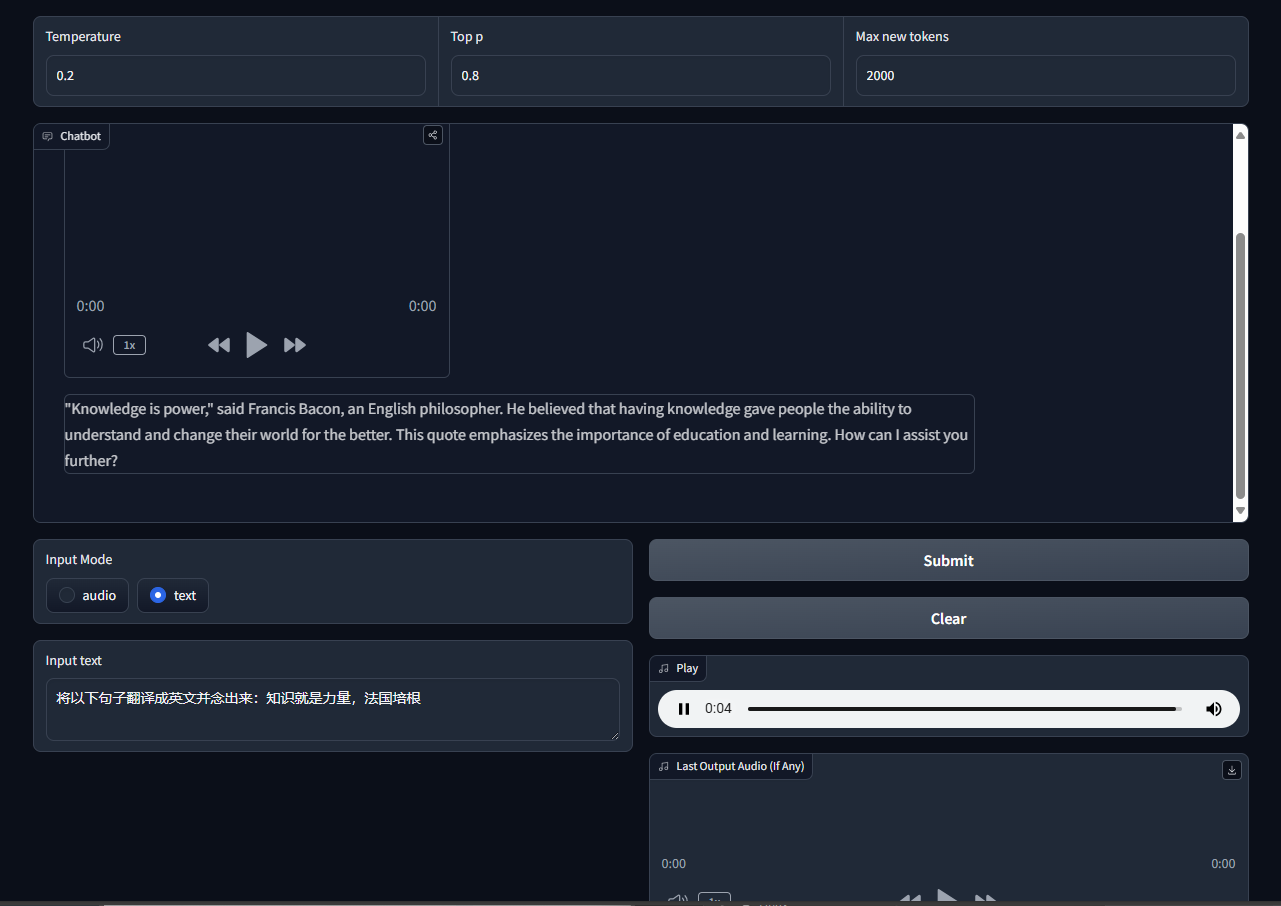Mute the chatbot audio volume icon

coord(92,345)
